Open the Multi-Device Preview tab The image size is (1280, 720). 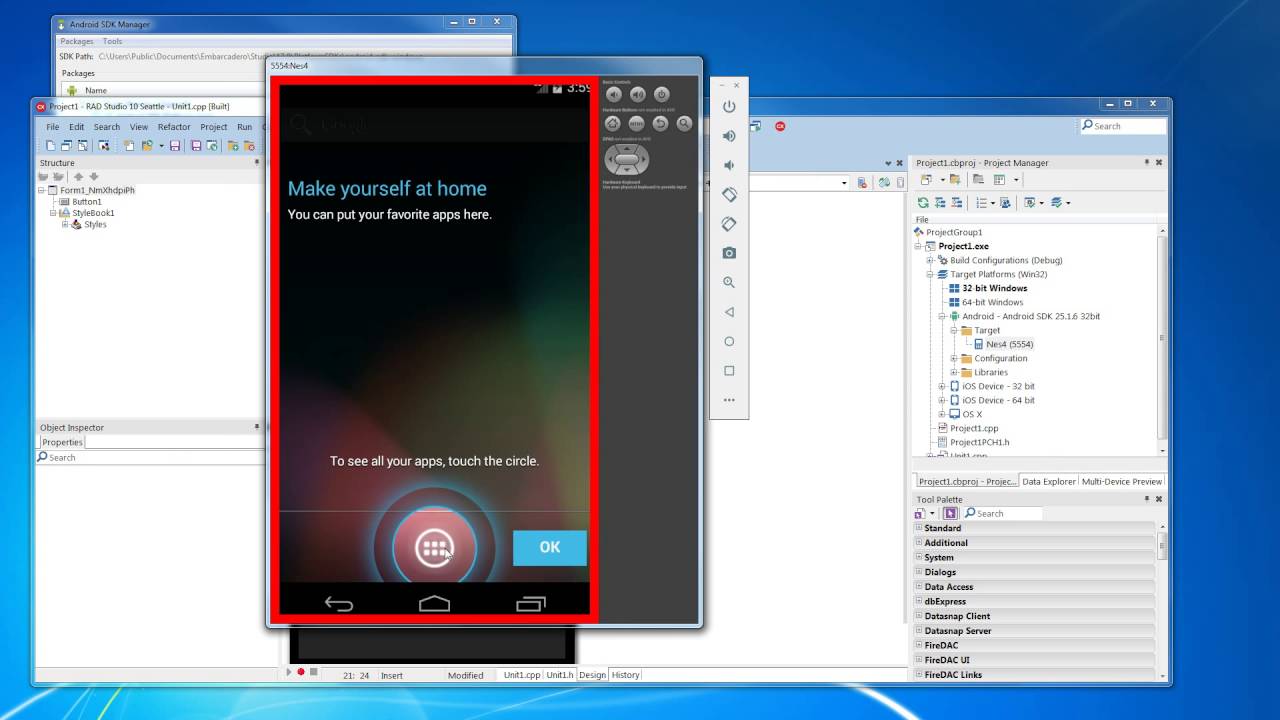1122,481
